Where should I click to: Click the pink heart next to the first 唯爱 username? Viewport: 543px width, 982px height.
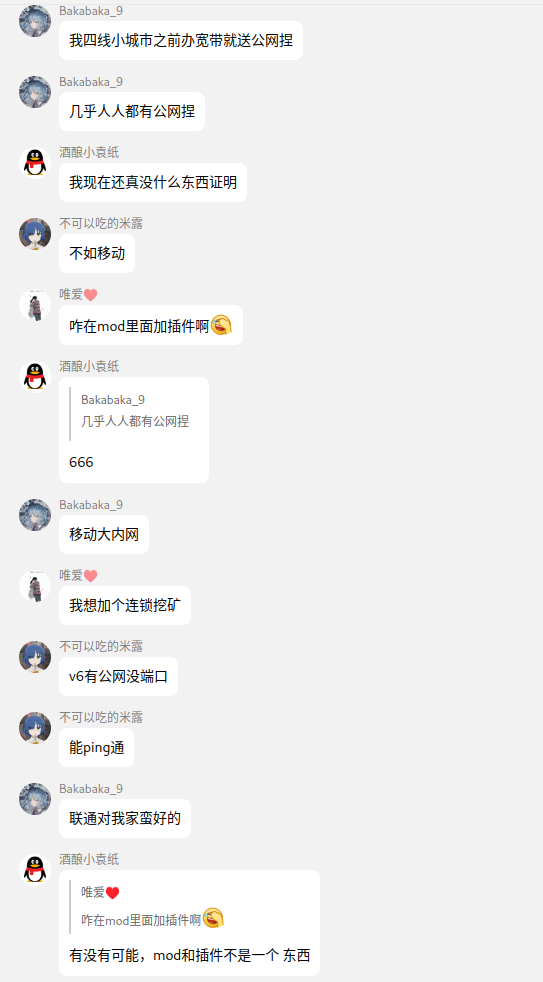[90, 295]
